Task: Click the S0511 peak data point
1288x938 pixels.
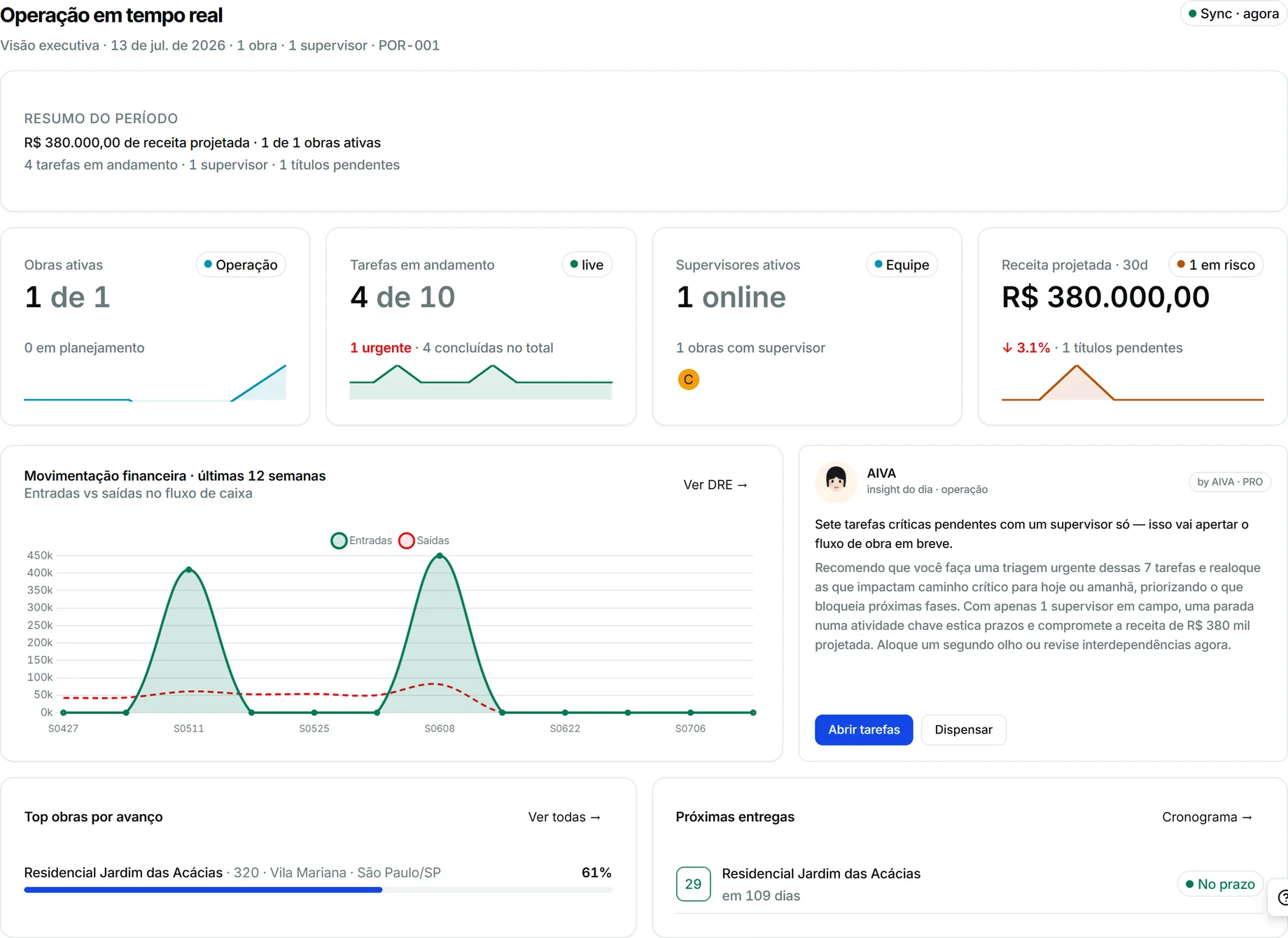Action: pos(189,570)
